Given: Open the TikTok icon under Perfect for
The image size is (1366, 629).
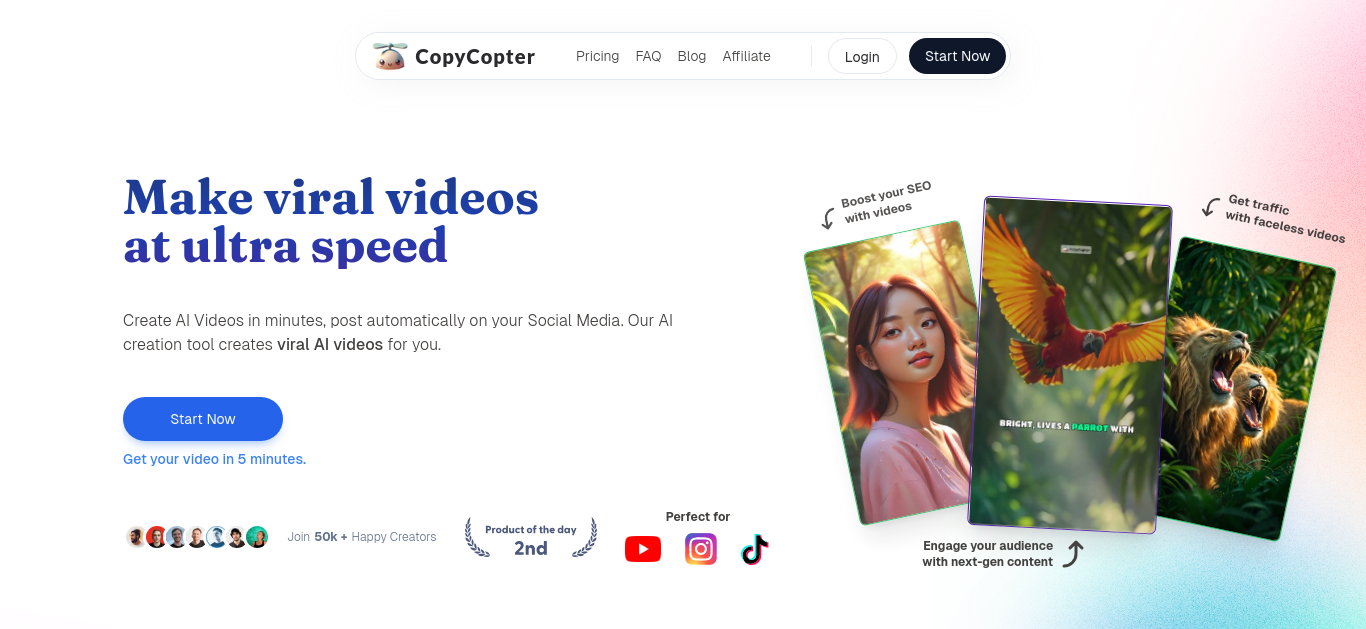Looking at the screenshot, I should [755, 549].
